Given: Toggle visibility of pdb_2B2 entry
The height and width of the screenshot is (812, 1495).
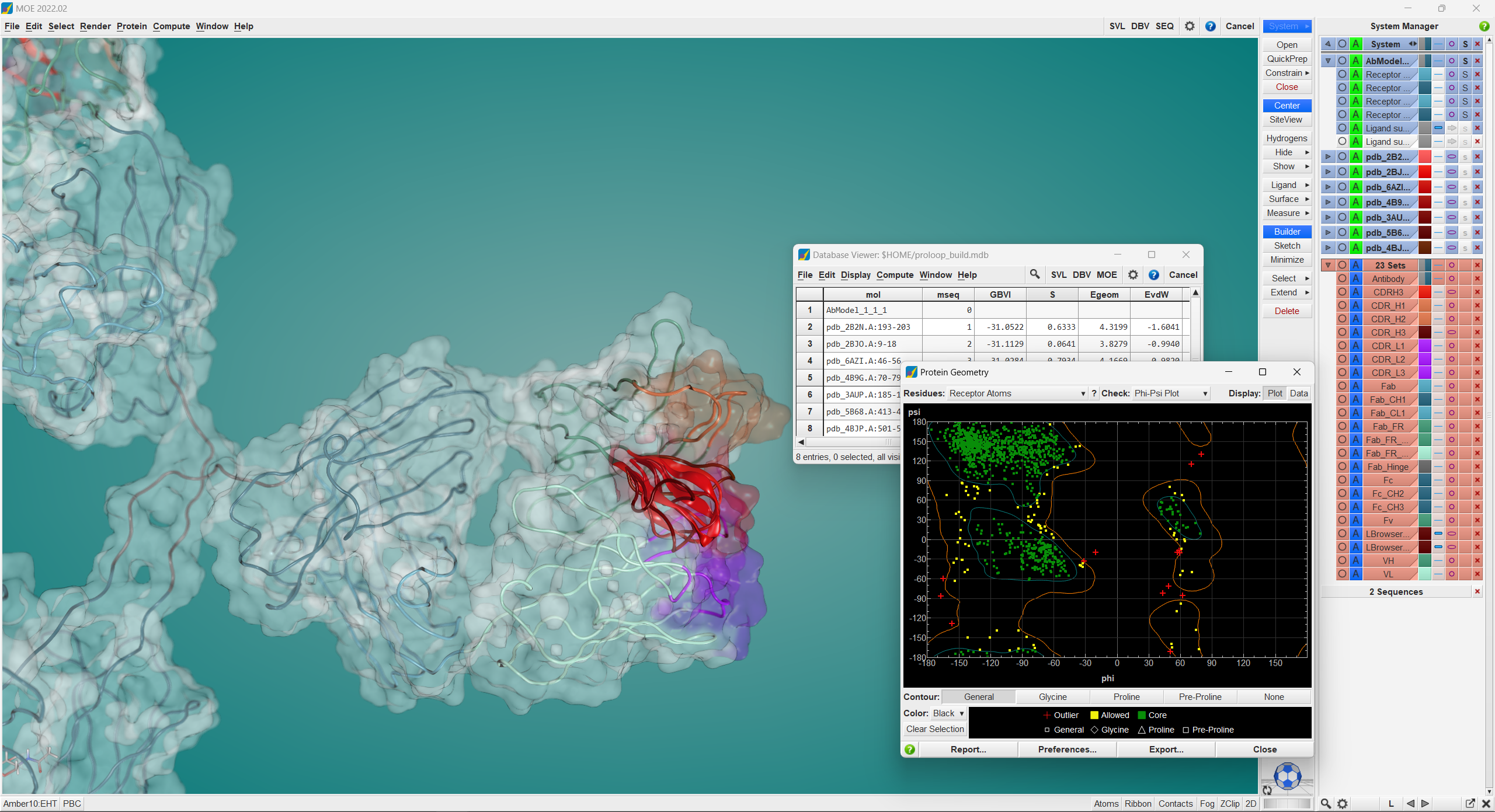Looking at the screenshot, I should [1342, 156].
